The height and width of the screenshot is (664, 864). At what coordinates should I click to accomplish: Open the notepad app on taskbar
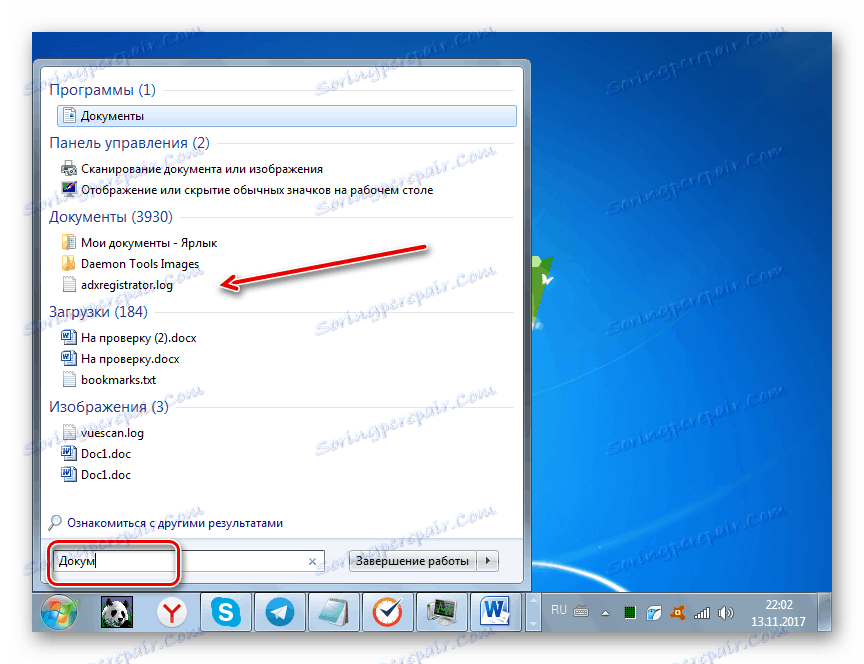(x=333, y=612)
